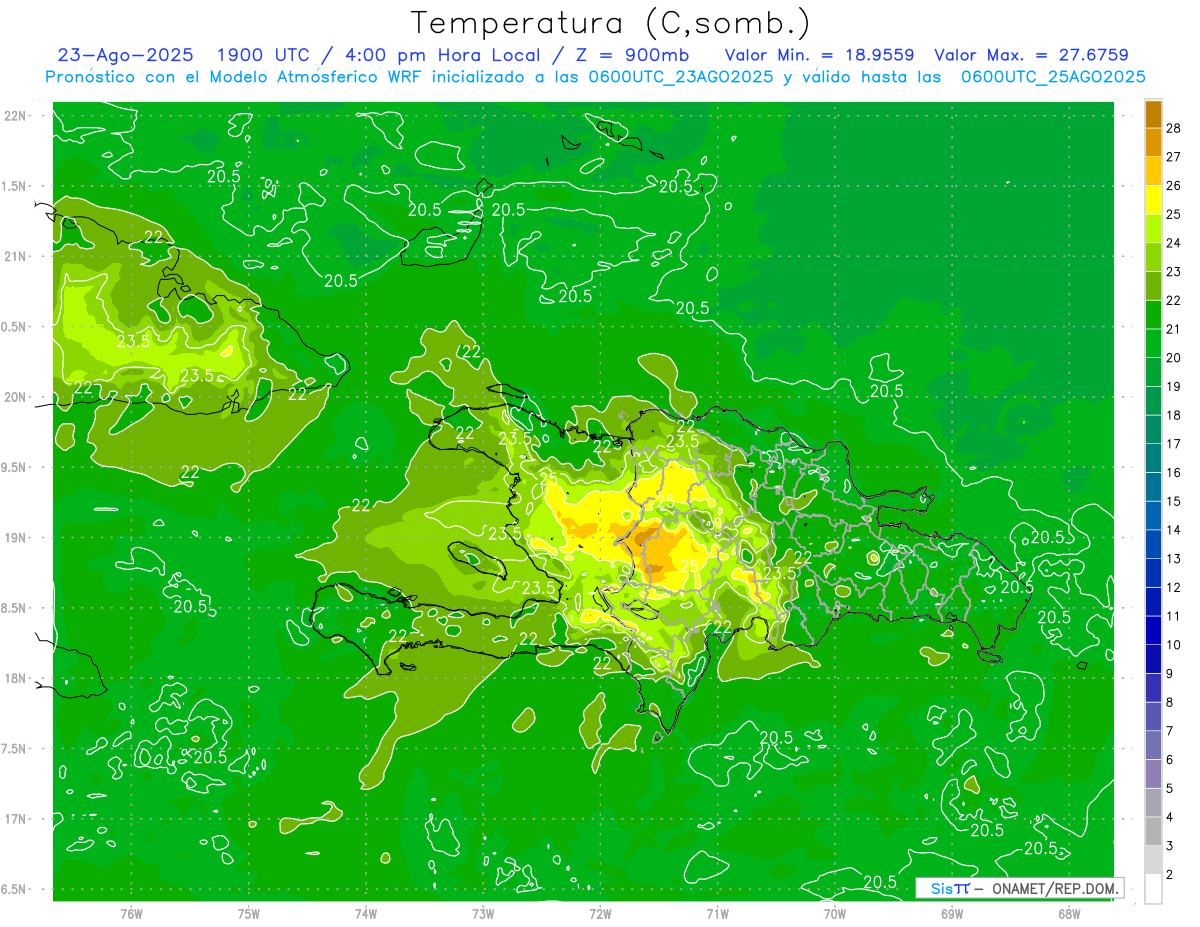The image size is (1200, 927).
Task: Click the dark blue swatch between 10 and 11
Action: click(1153, 630)
